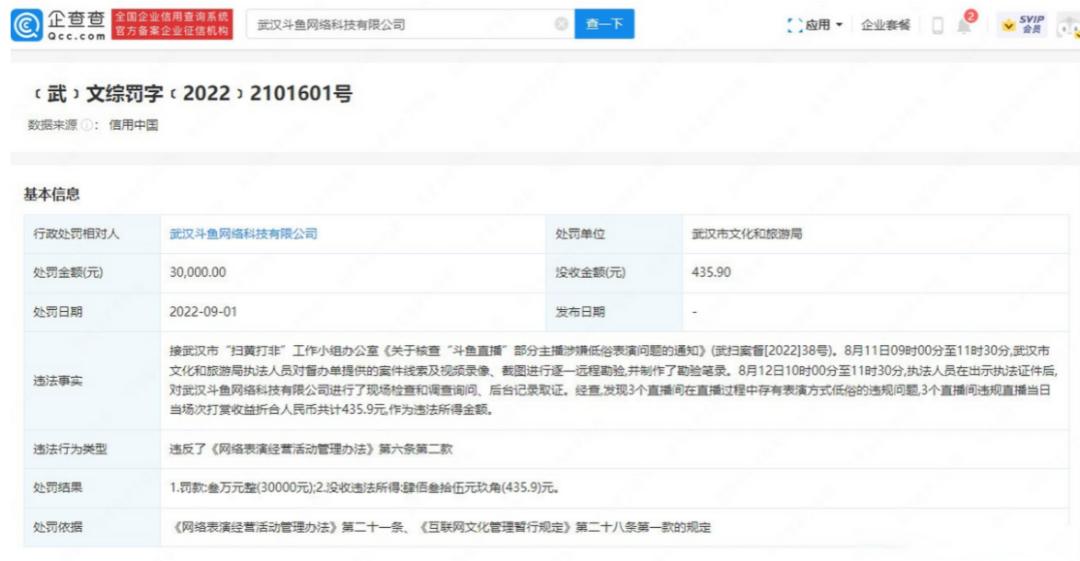The height and width of the screenshot is (561, 1080).
Task: Click the 处罚结果 label cell
Action: click(92, 488)
